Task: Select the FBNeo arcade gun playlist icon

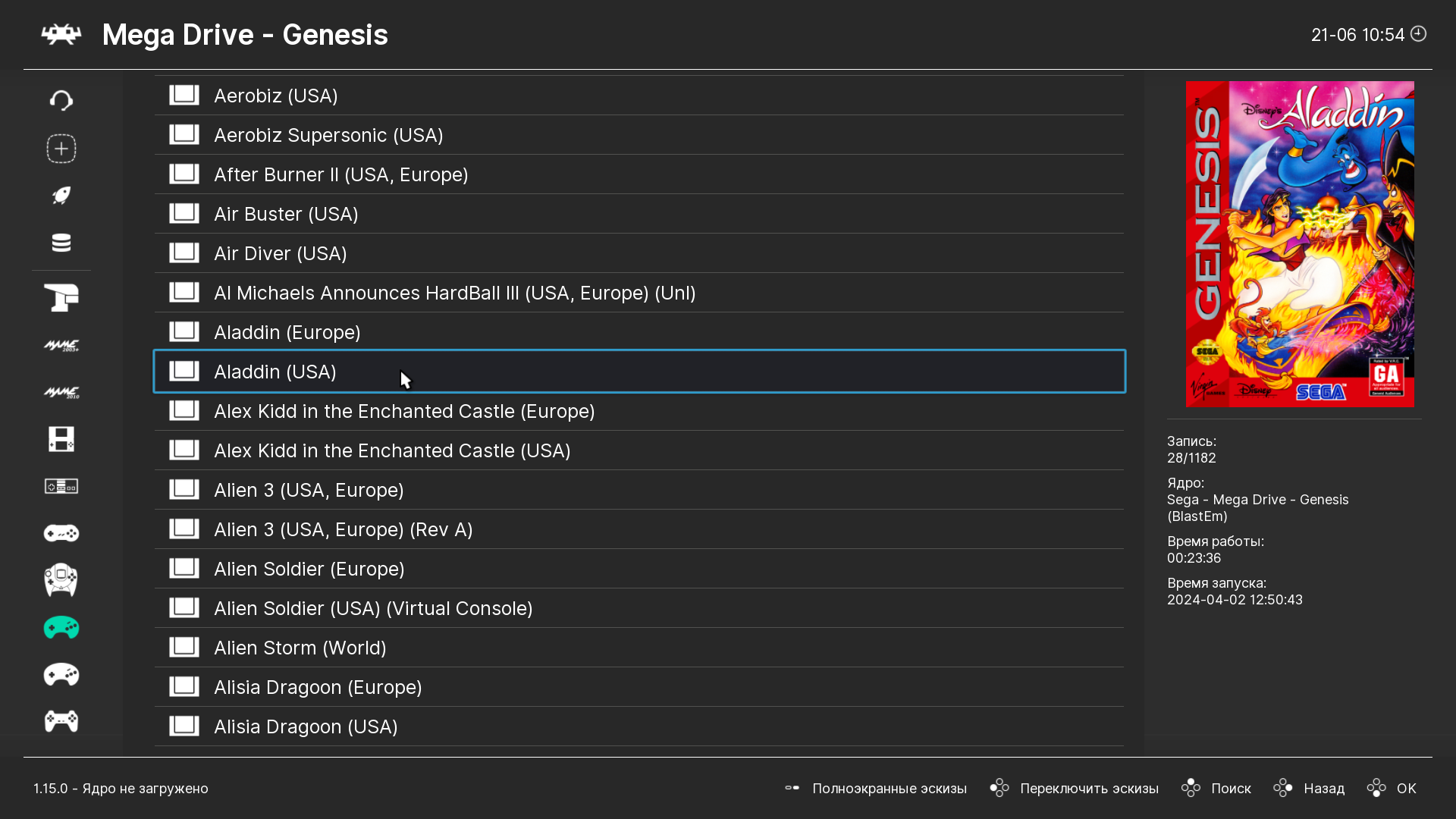Action: (61, 298)
